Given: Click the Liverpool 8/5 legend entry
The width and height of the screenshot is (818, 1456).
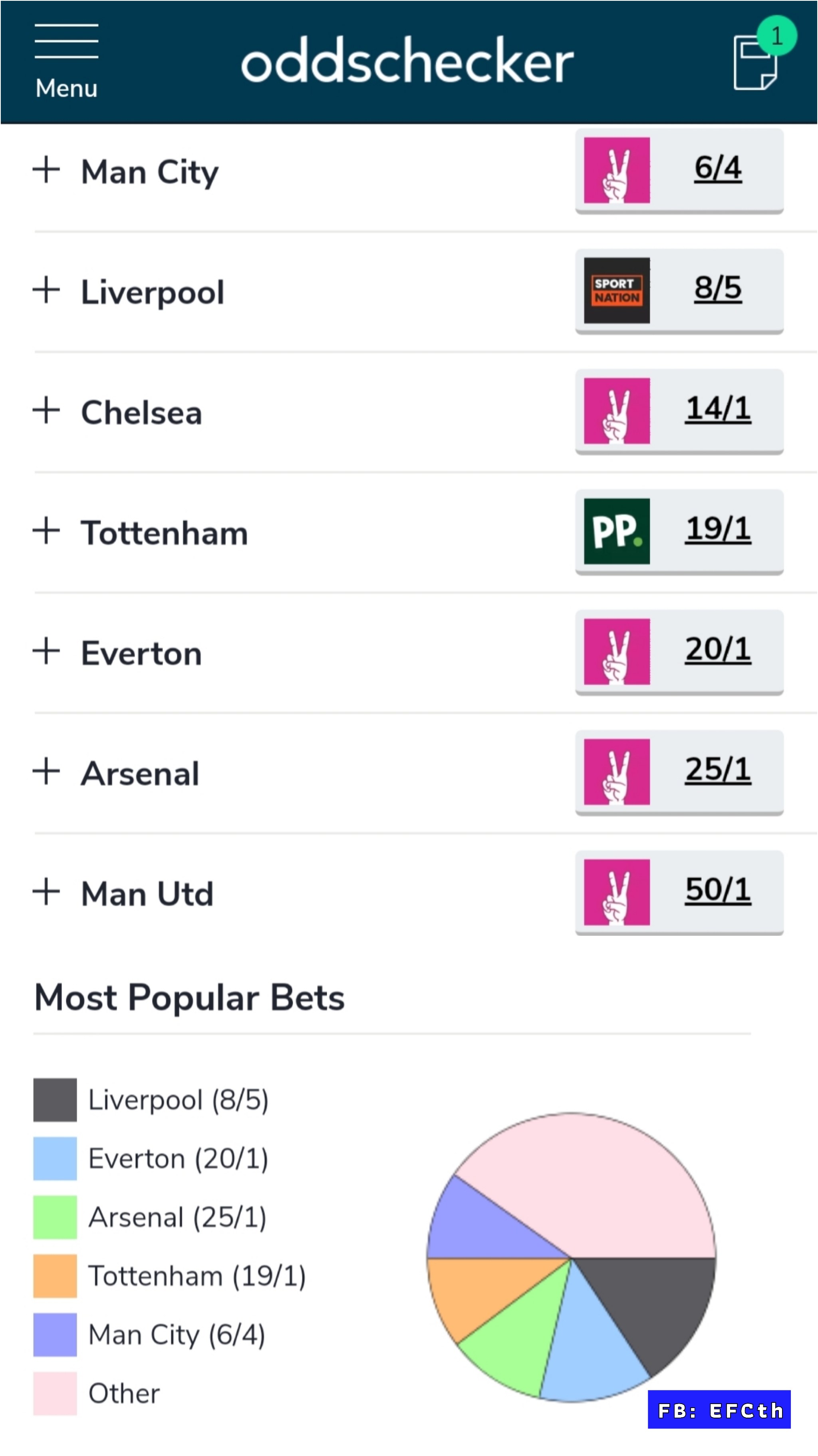Looking at the screenshot, I should pos(178,1099).
